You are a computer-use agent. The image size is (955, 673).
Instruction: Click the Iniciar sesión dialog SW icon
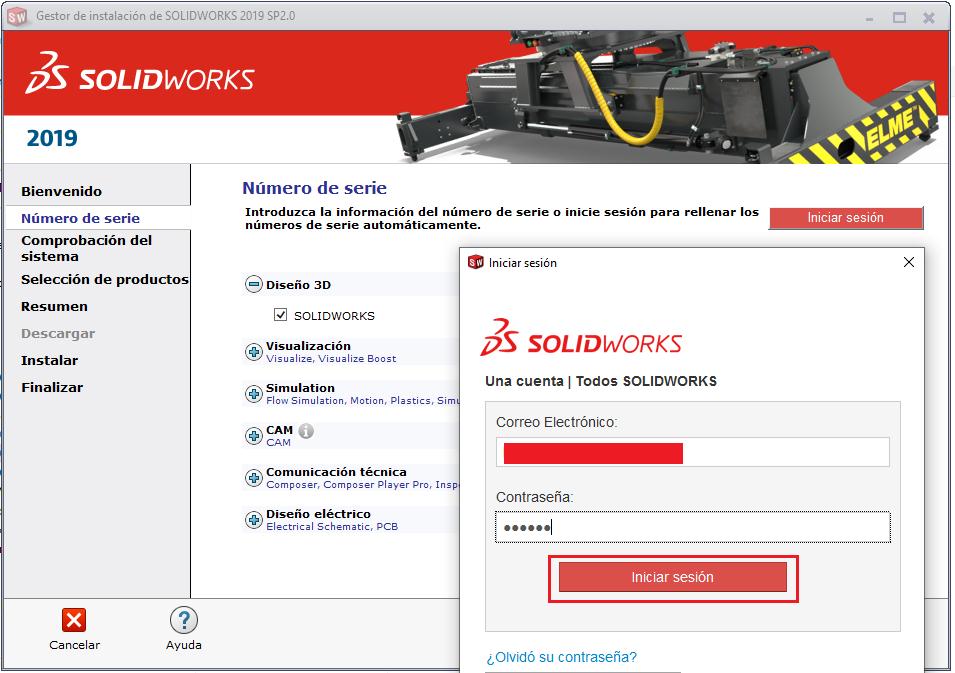pyautogui.click(x=476, y=263)
